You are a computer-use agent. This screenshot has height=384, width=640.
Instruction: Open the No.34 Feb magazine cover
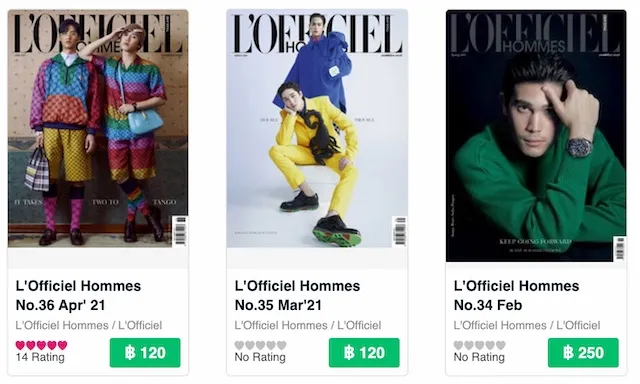point(536,136)
